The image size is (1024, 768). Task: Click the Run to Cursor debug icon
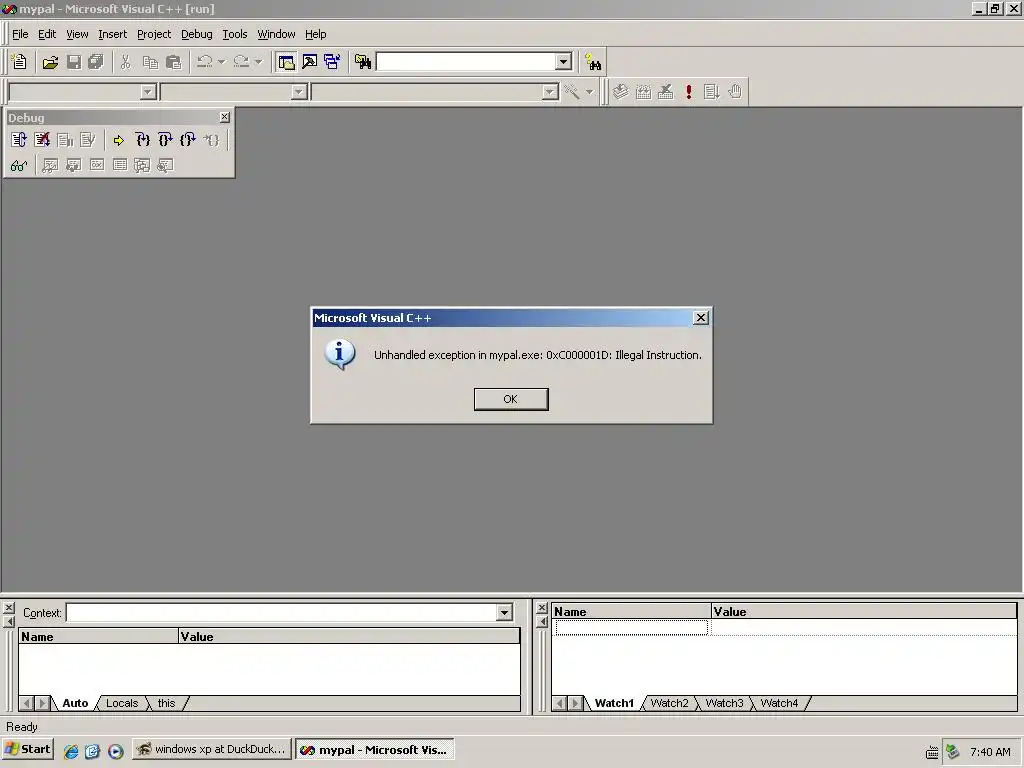click(x=211, y=140)
